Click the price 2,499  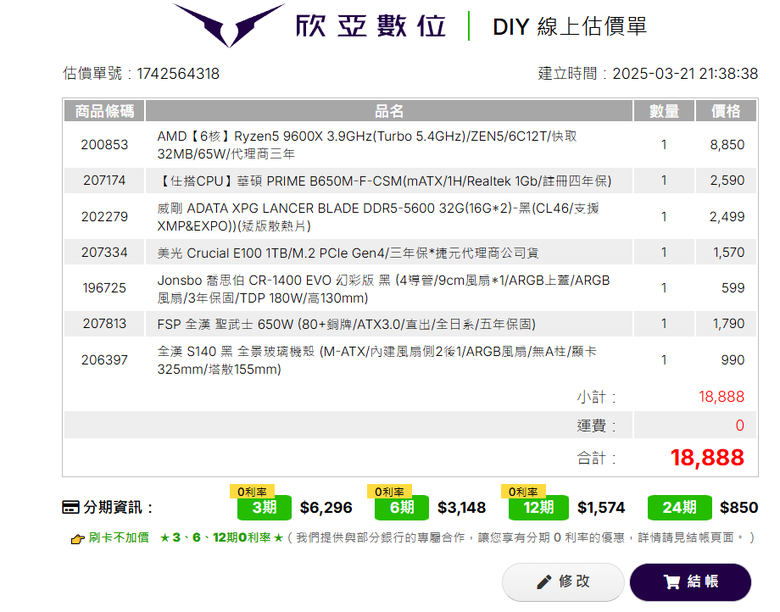[x=727, y=216]
